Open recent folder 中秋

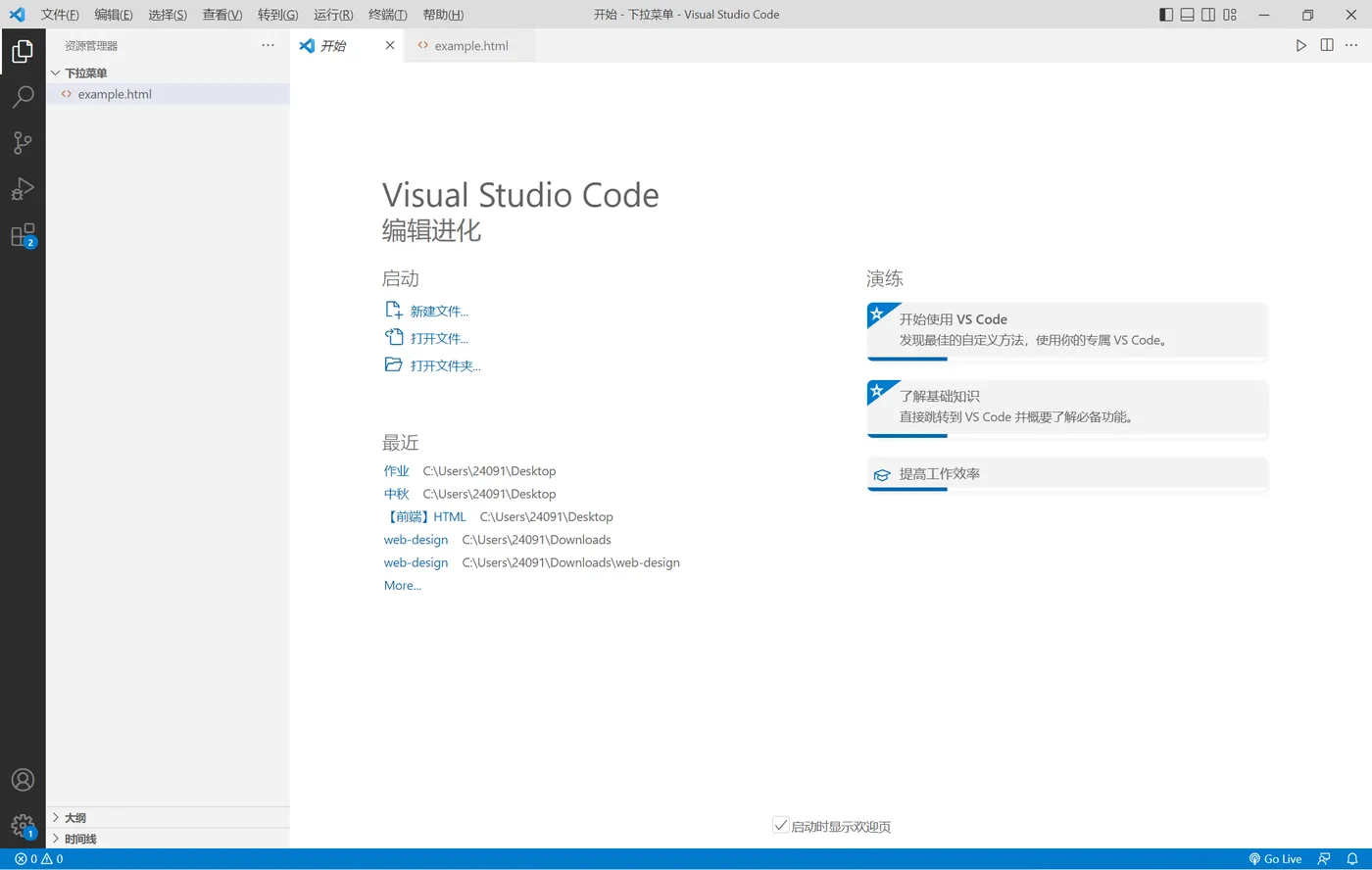point(397,494)
